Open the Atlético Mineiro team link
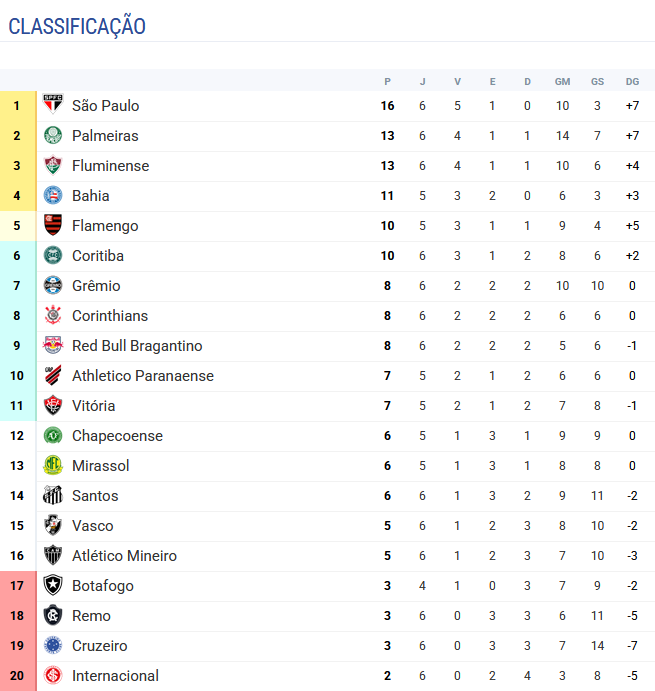The width and height of the screenshot is (655, 691). point(124,556)
